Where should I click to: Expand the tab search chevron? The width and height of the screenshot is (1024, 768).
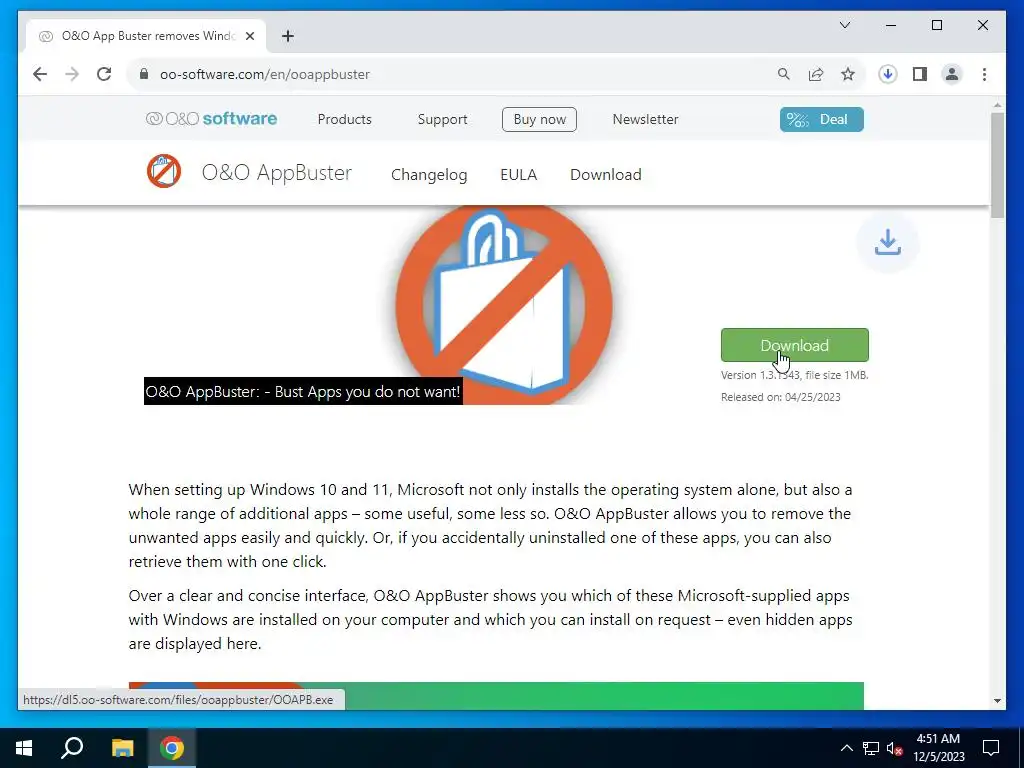pyautogui.click(x=844, y=25)
